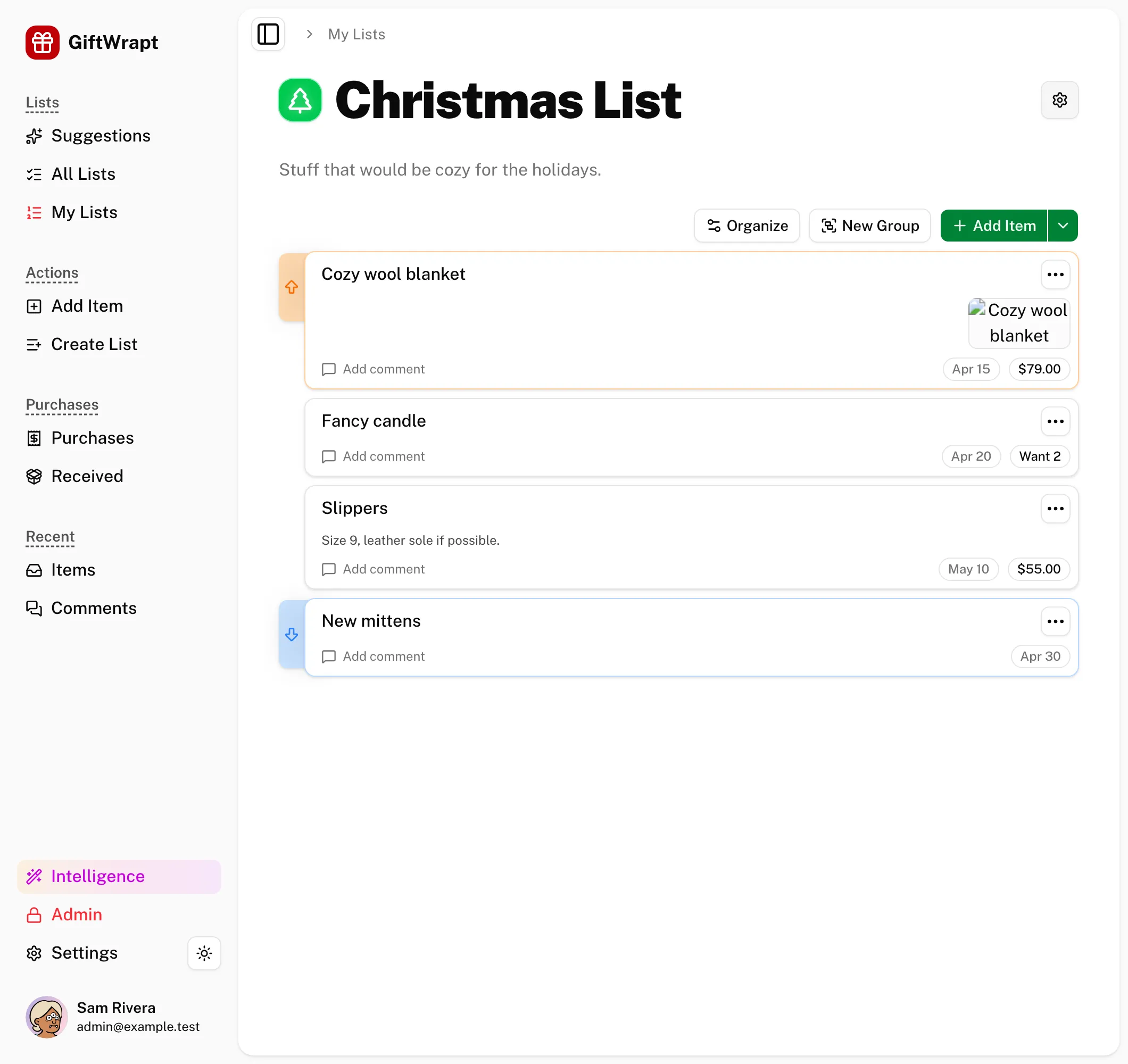The height and width of the screenshot is (1064, 1128).
Task: Open list settings gear icon
Action: click(x=1059, y=100)
